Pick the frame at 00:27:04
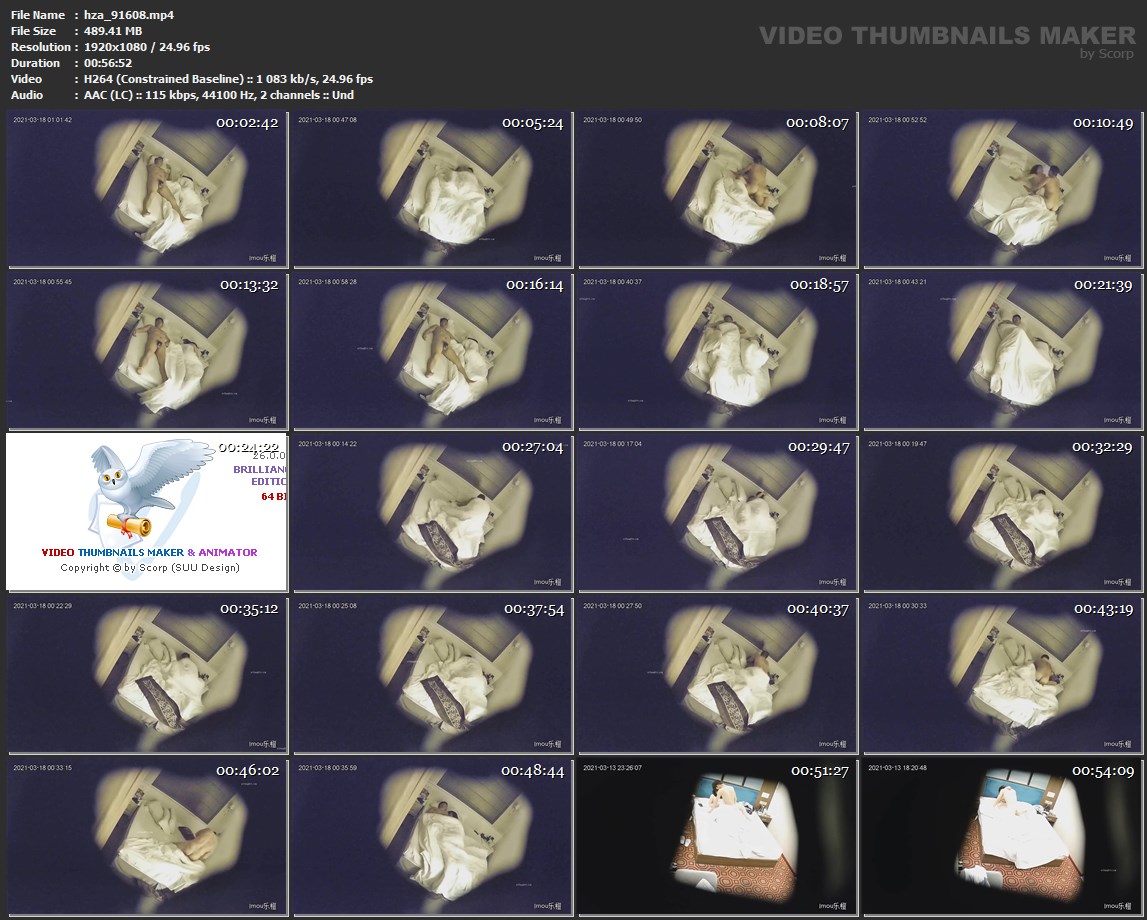 coord(432,513)
